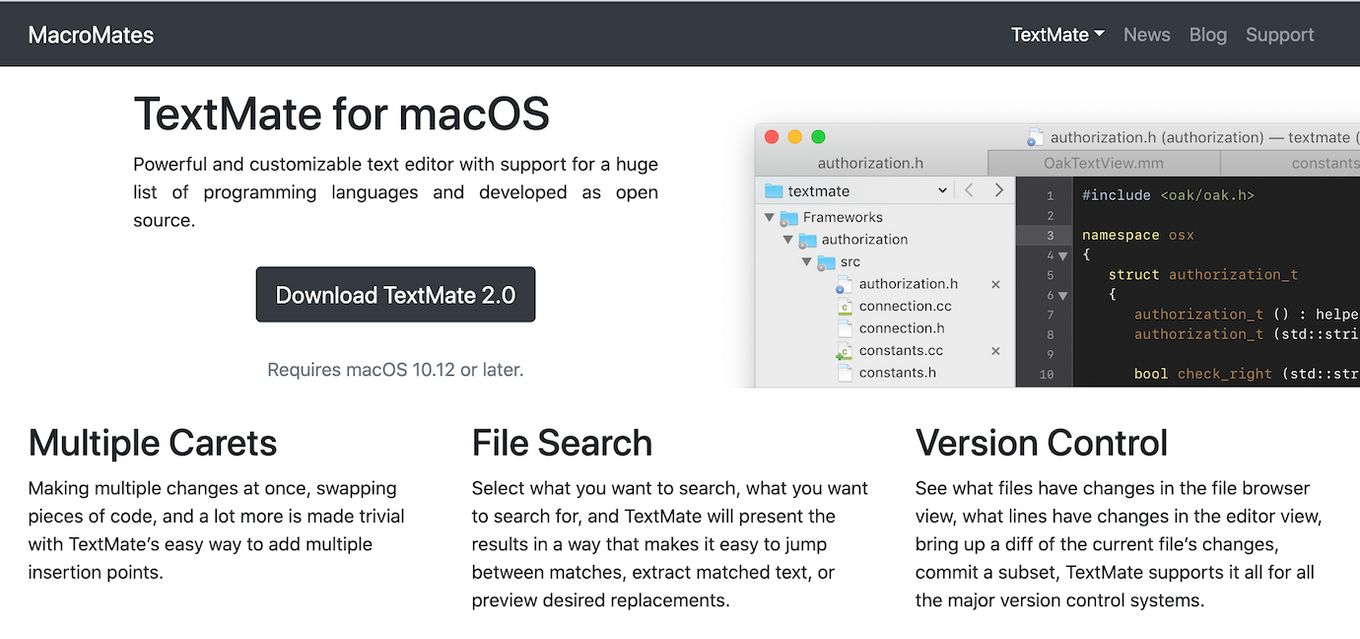Close authorization.h with its x button
The image size is (1360, 639).
(x=995, y=285)
